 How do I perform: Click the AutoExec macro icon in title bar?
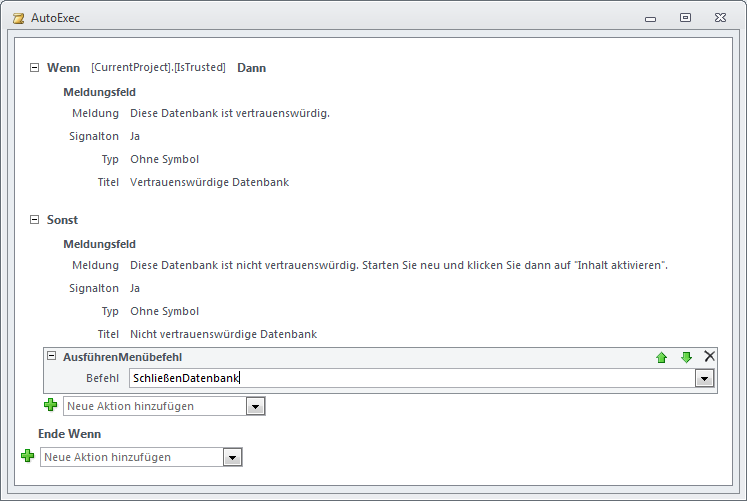[17, 17]
